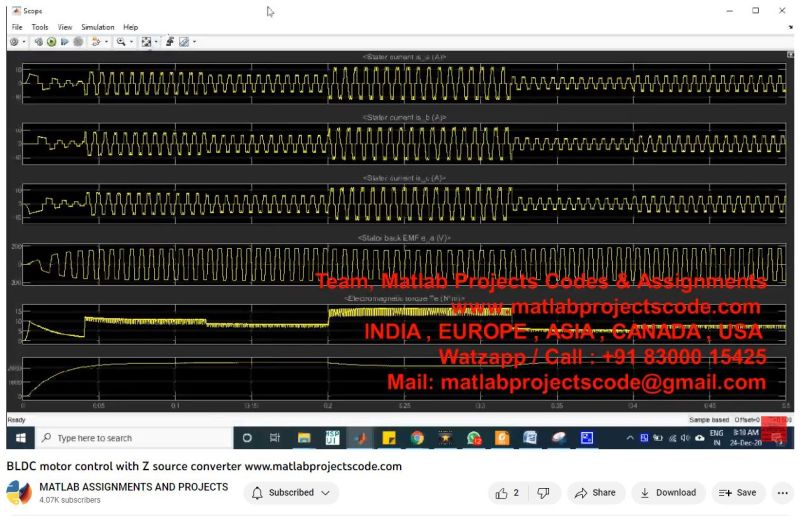Open the MATLAB ASSIGNMENTS AND PROJECTS channel name
The height and width of the screenshot is (516, 800).
[x=134, y=487]
